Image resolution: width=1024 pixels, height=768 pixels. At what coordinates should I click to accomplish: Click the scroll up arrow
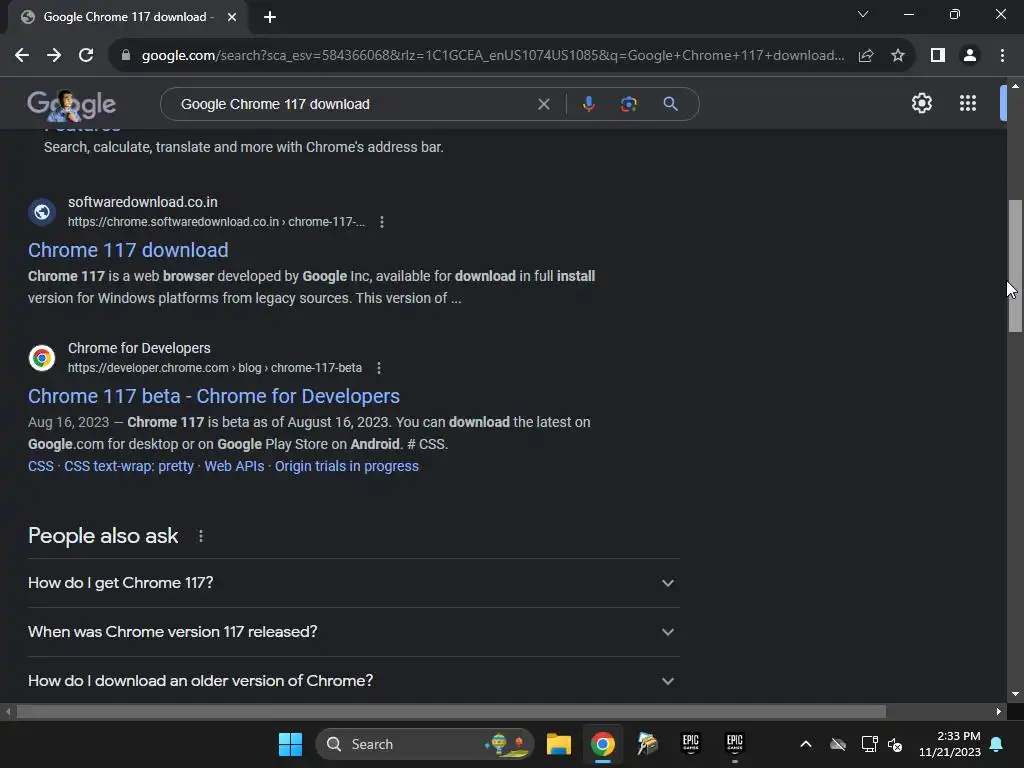click(1015, 86)
